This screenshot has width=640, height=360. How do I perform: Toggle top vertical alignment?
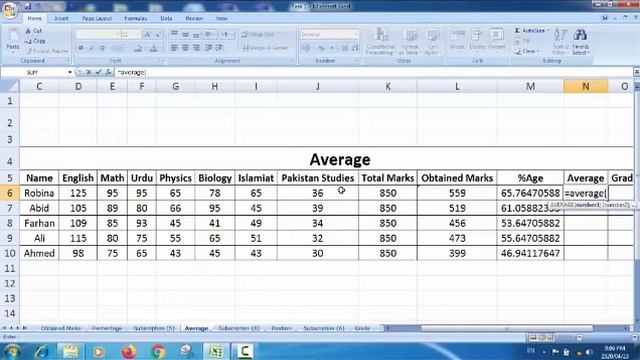pos(174,34)
